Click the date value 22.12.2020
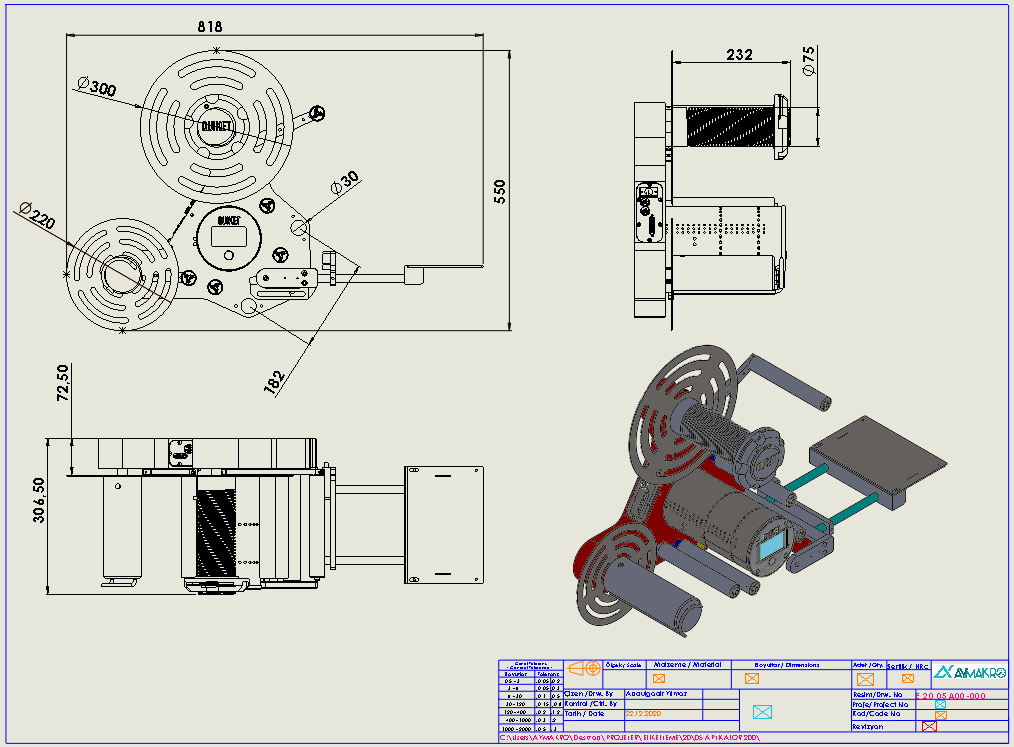This screenshot has height=747, width=1014. pyautogui.click(x=642, y=714)
